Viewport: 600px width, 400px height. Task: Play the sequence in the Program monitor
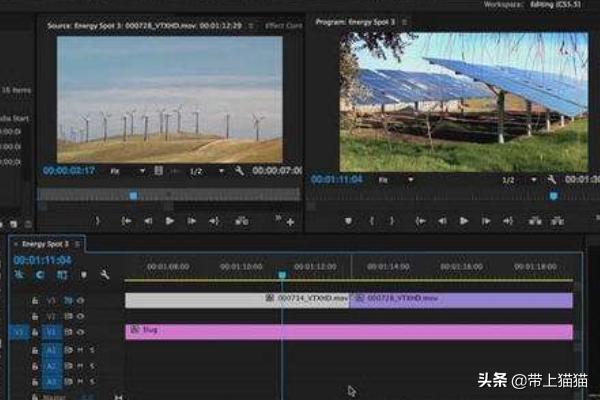[x=463, y=221]
